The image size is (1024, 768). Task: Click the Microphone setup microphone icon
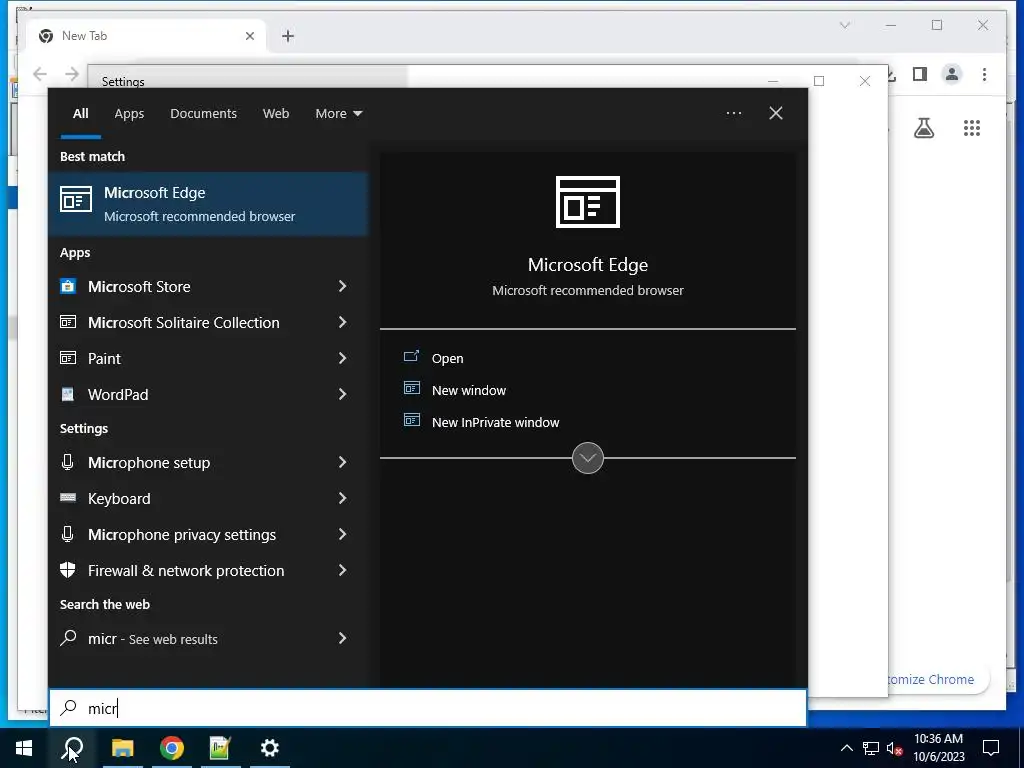(x=67, y=462)
